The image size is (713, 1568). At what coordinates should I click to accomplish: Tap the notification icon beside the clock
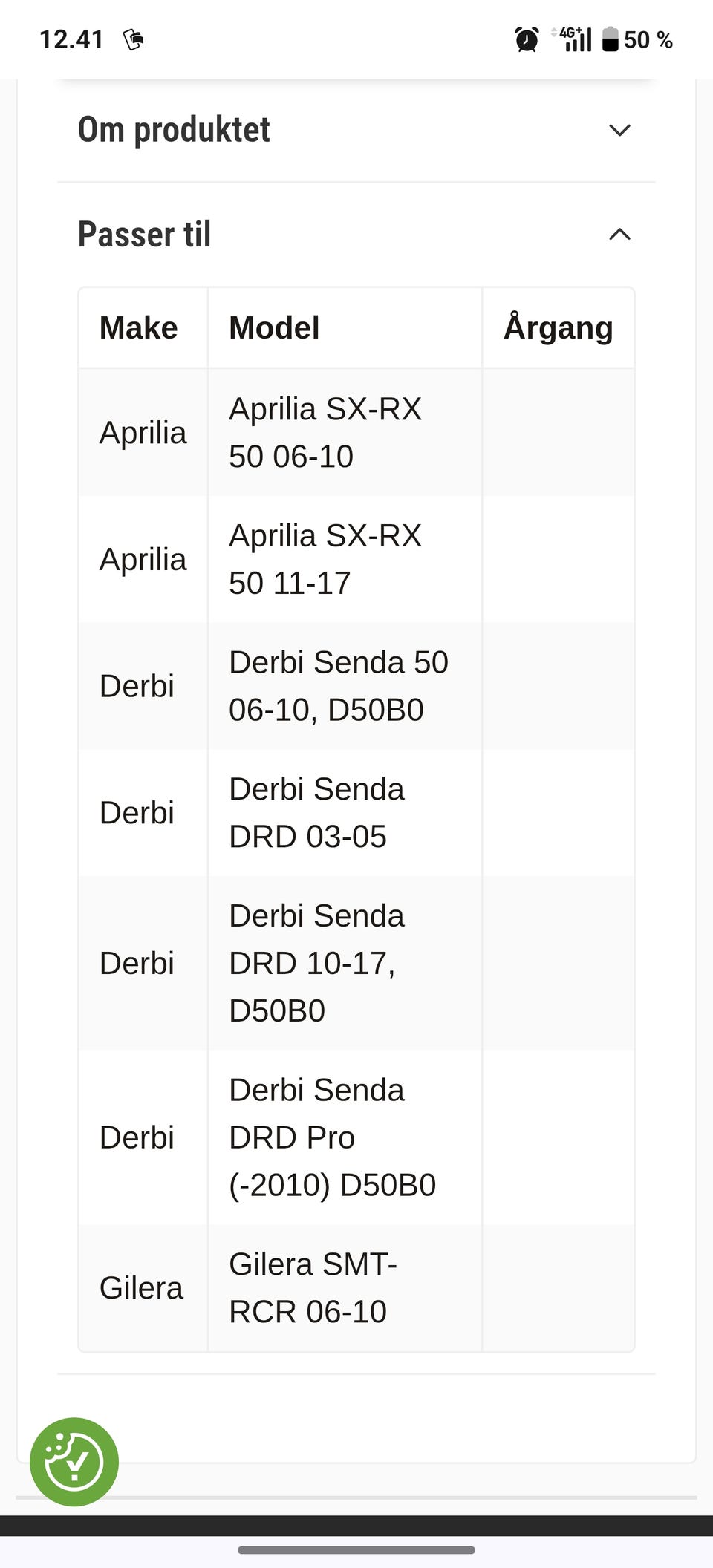coord(134,39)
